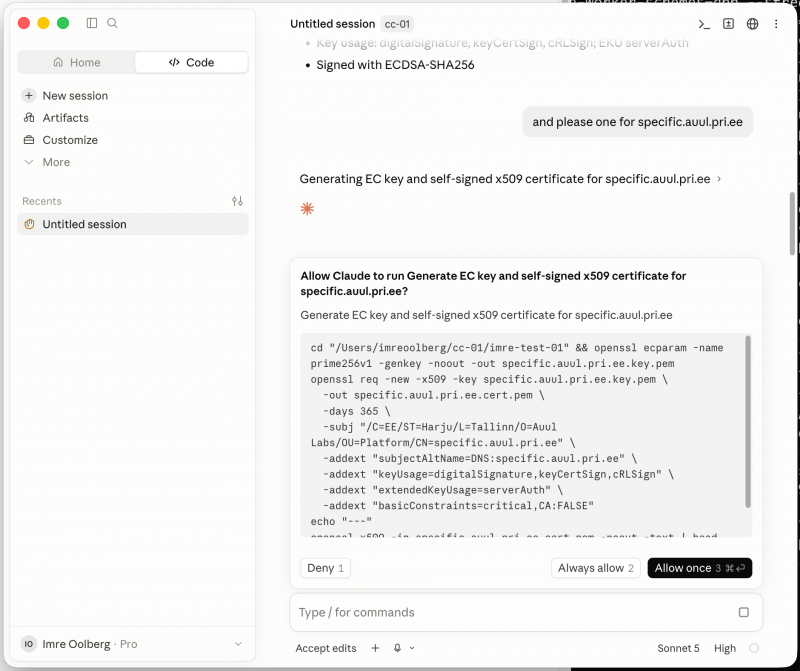Click the plus attach icon below input

point(376,648)
